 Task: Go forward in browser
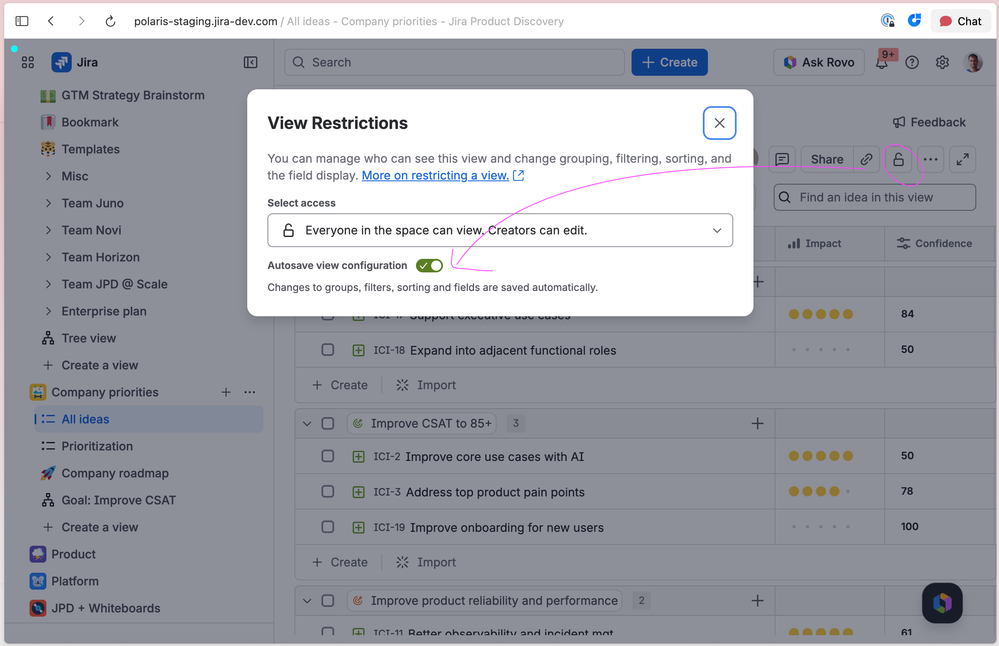(81, 21)
